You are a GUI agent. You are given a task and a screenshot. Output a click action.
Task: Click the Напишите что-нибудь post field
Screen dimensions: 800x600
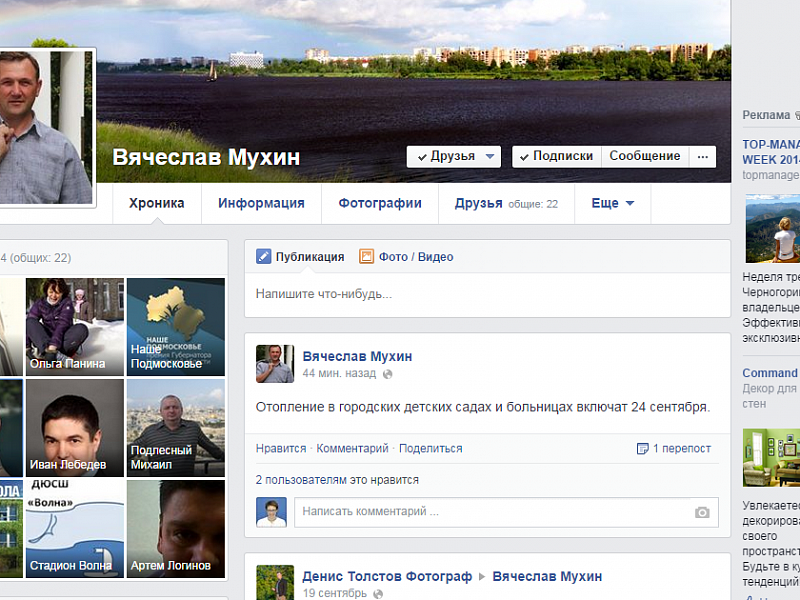click(x=487, y=294)
